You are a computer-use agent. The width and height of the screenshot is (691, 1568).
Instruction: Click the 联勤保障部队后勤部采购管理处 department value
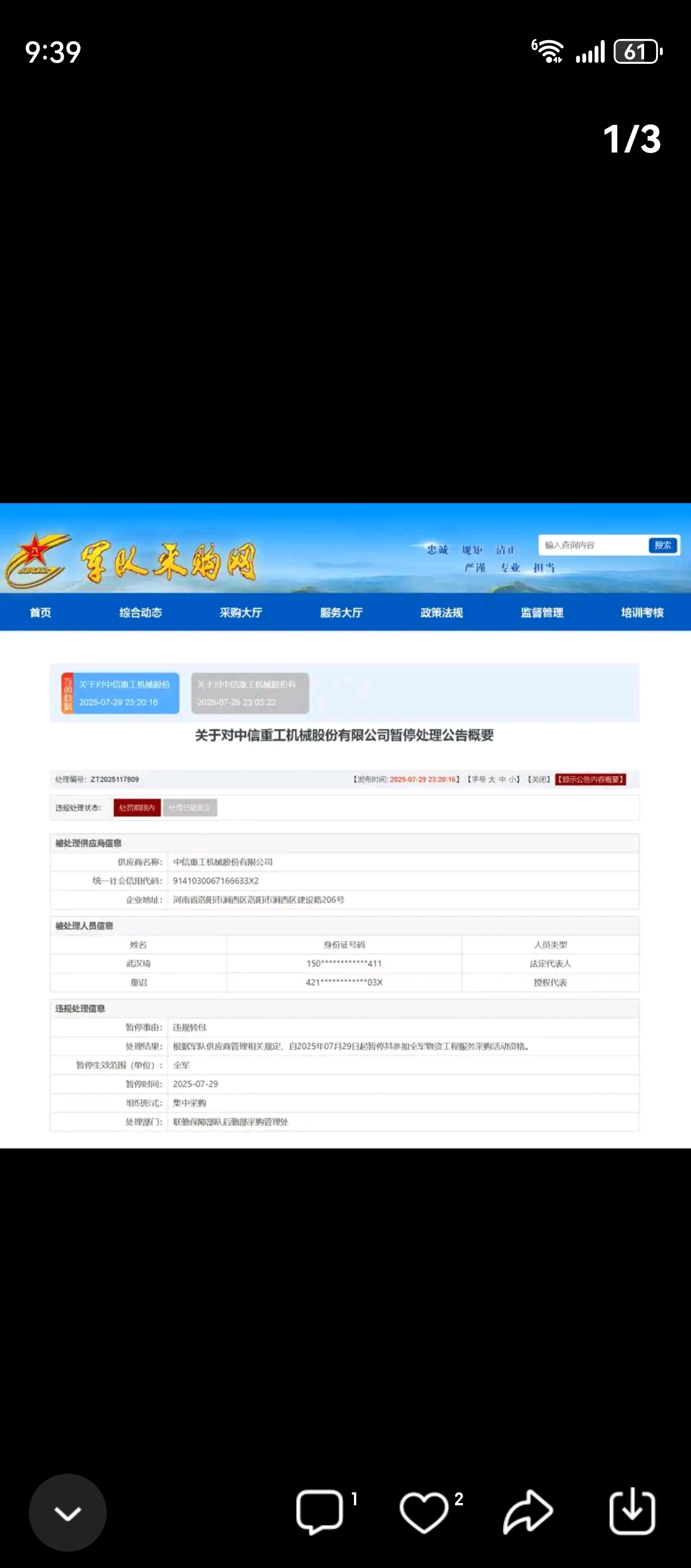(230, 1122)
